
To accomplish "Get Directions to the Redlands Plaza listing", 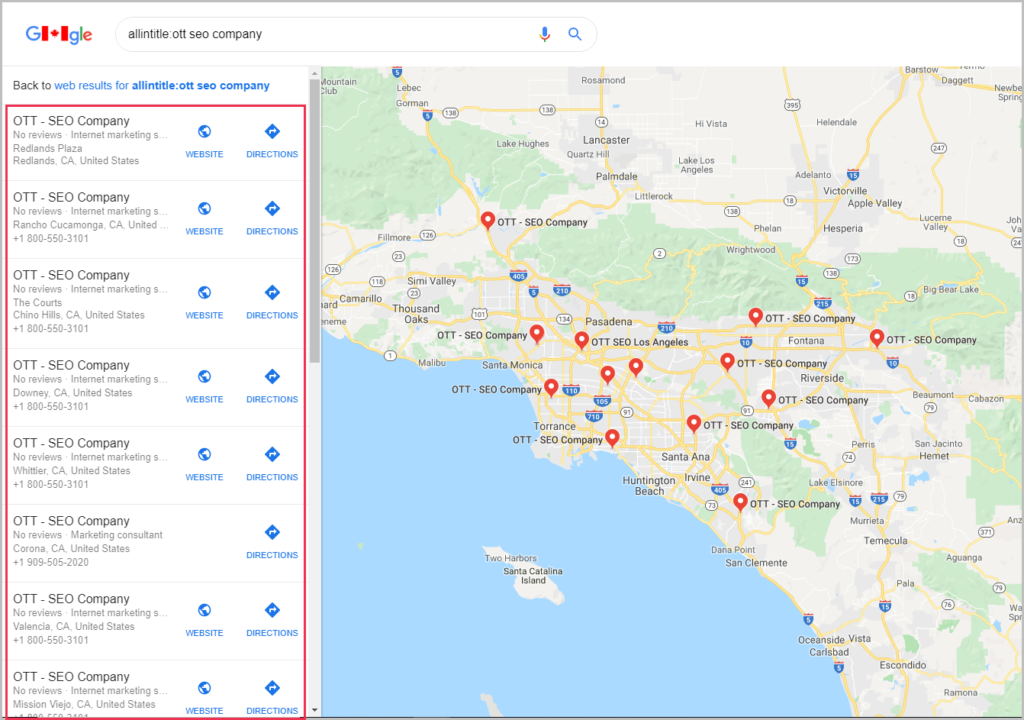I will point(272,140).
